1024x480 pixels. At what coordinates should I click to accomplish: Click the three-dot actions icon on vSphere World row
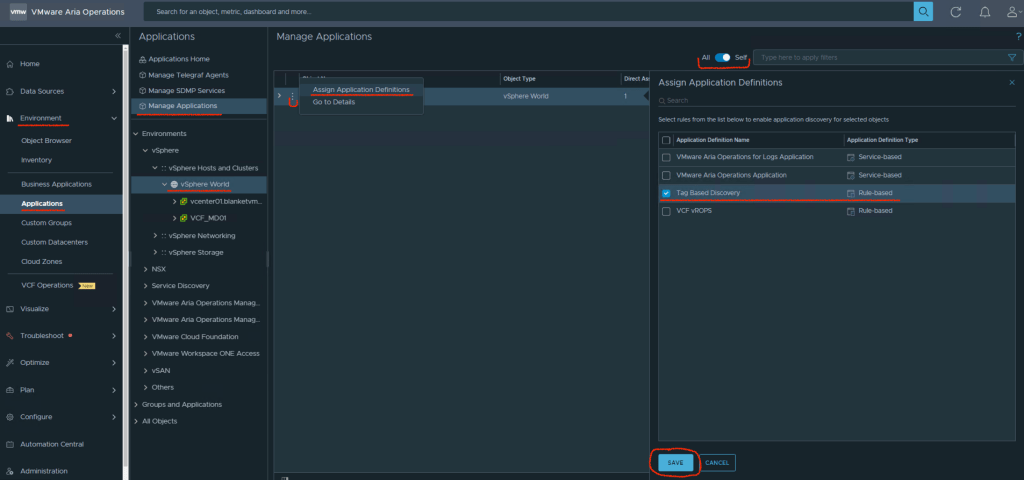(x=293, y=97)
